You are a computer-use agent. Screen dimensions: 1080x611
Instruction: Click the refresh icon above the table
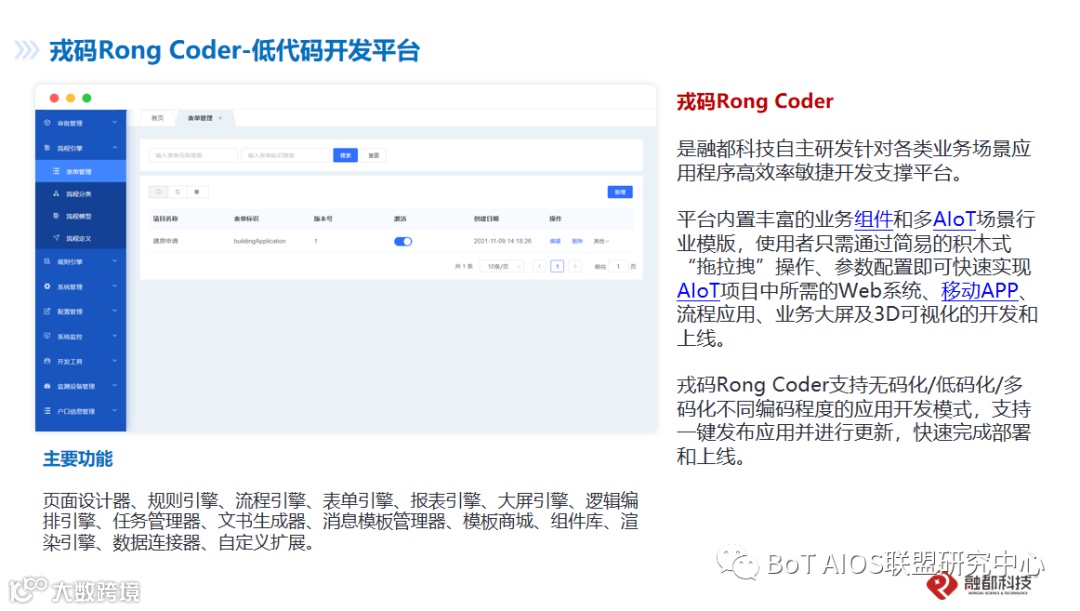178,192
